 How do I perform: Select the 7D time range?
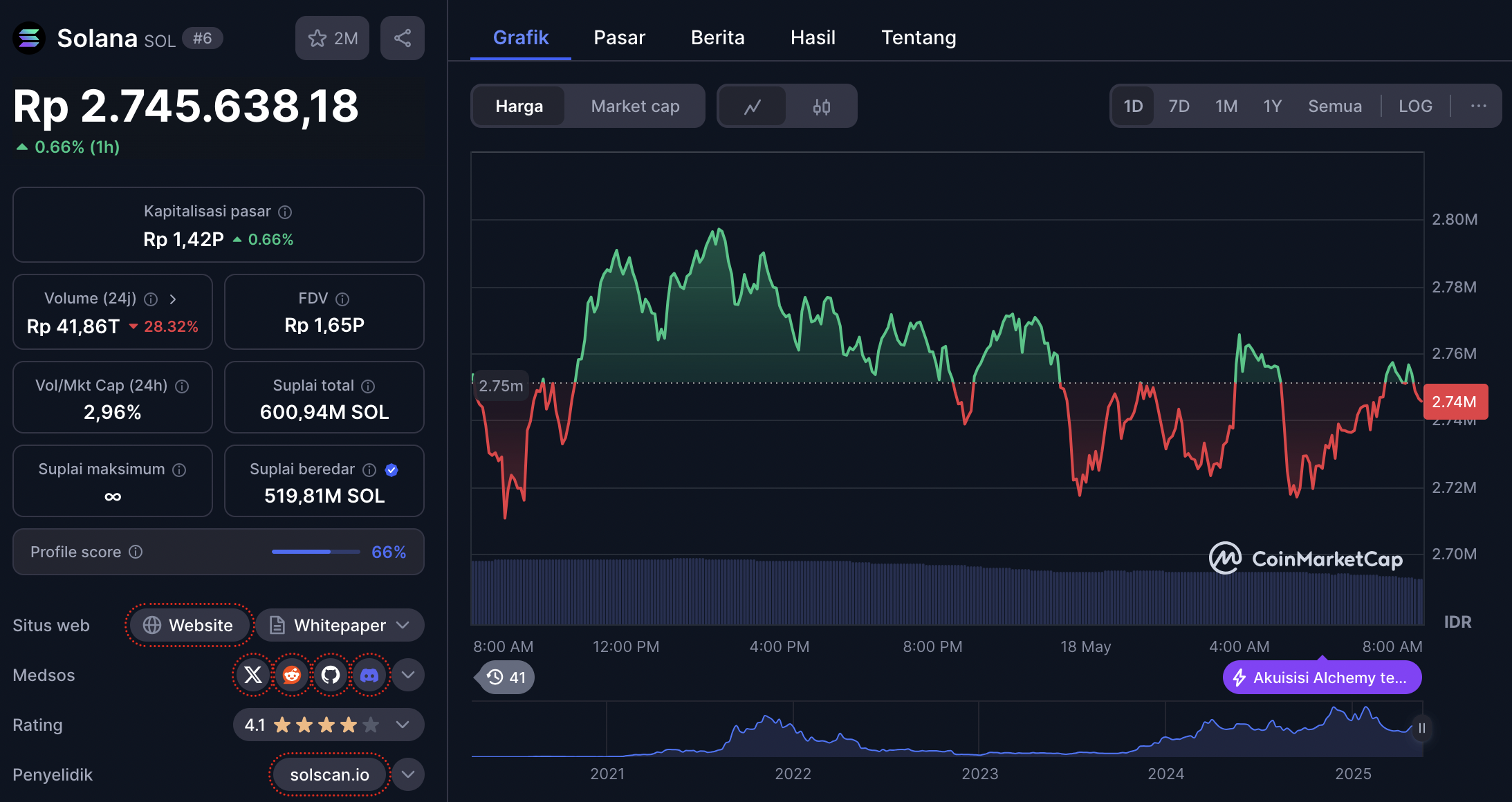(x=1179, y=106)
